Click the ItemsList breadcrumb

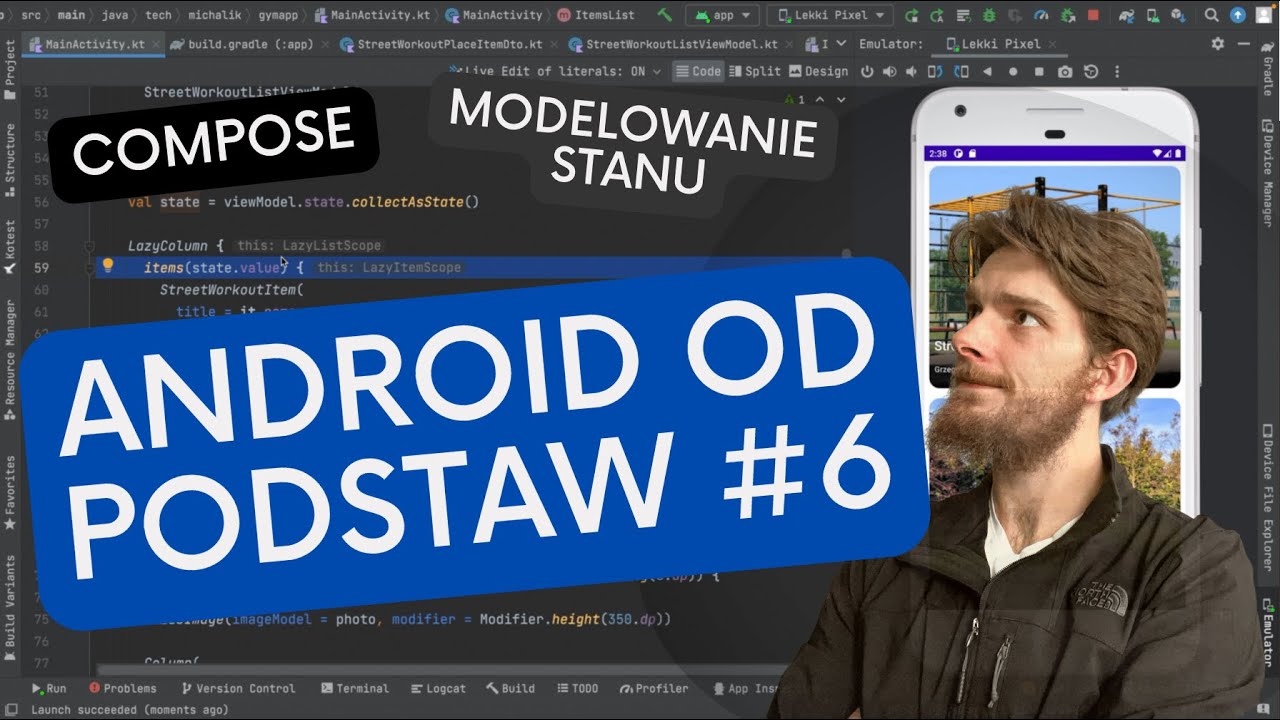pyautogui.click(x=597, y=15)
